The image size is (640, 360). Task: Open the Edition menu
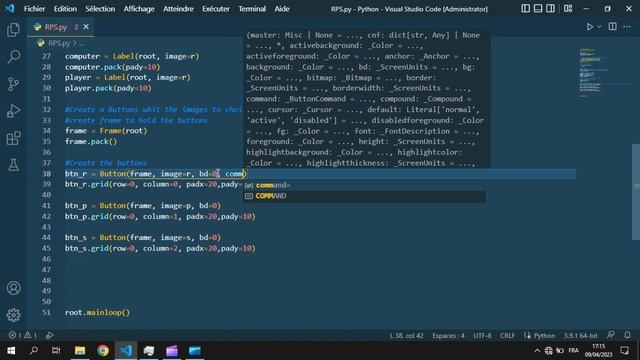(65, 9)
